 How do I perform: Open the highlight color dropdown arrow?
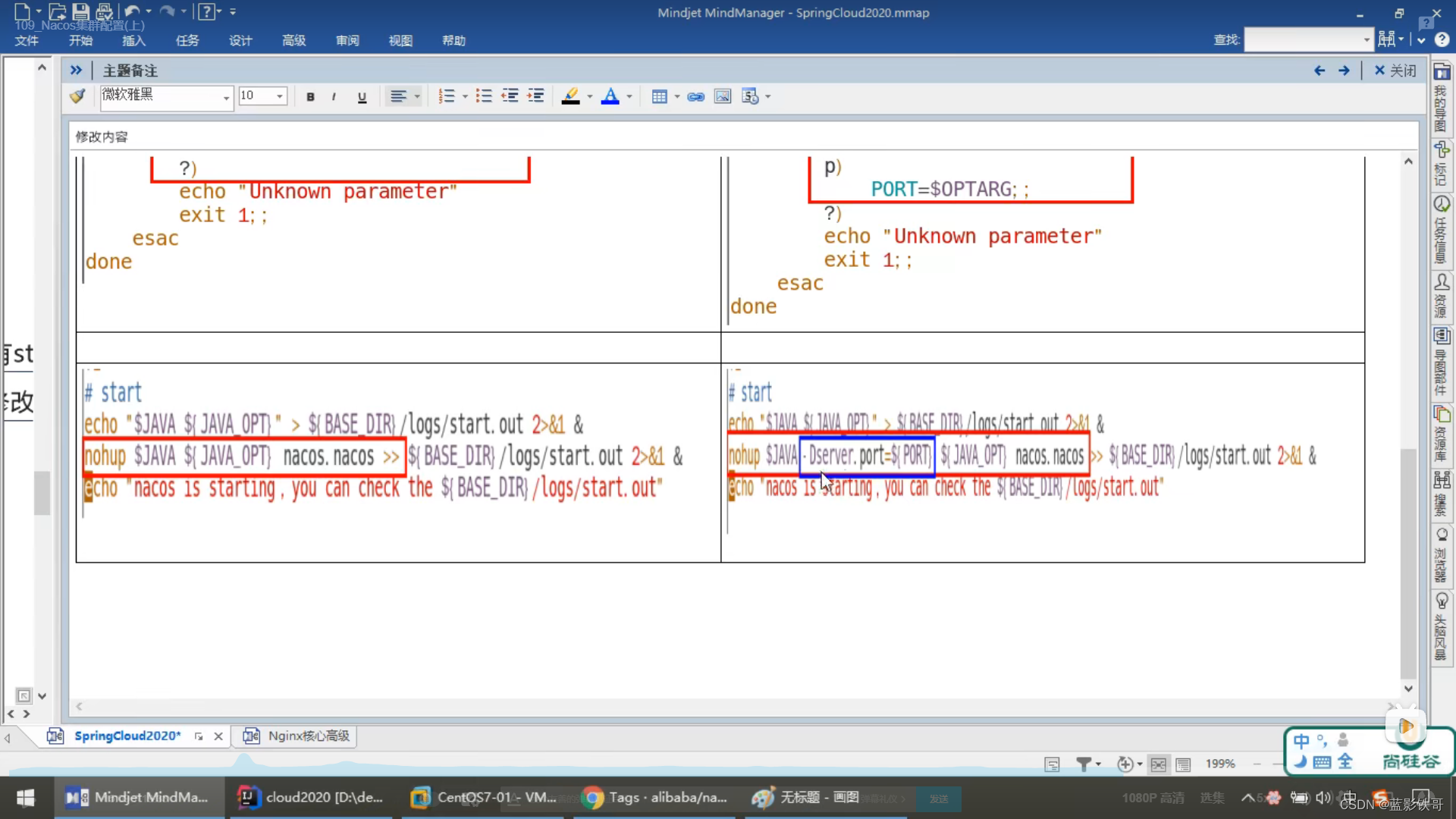(589, 96)
